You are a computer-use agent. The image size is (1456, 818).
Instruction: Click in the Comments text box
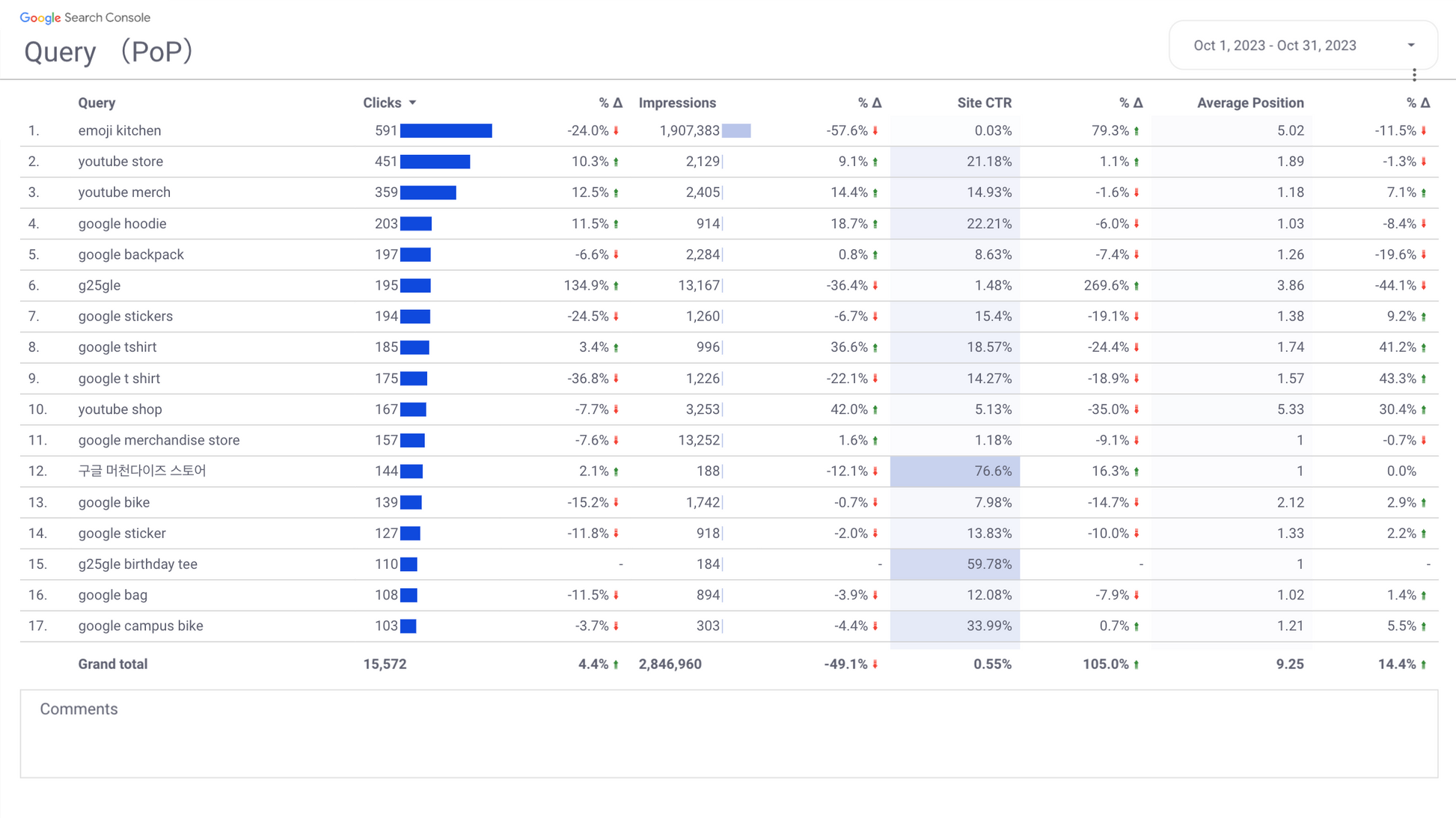click(x=728, y=741)
